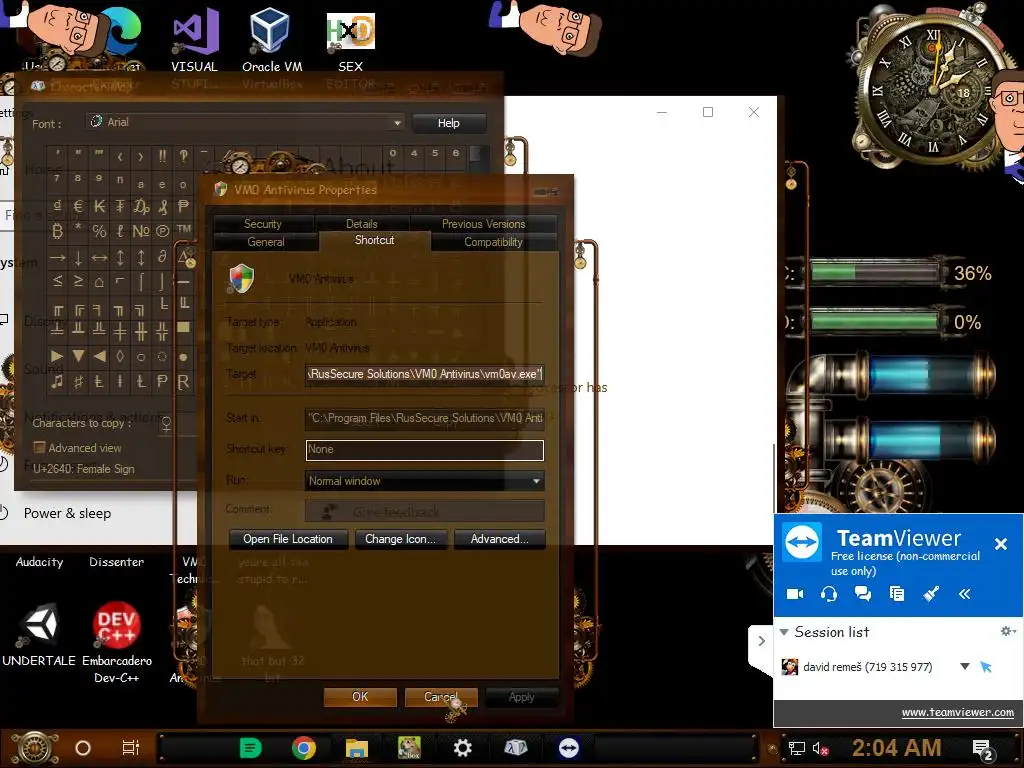Click the Target path input field

pyautogui.click(x=424, y=374)
